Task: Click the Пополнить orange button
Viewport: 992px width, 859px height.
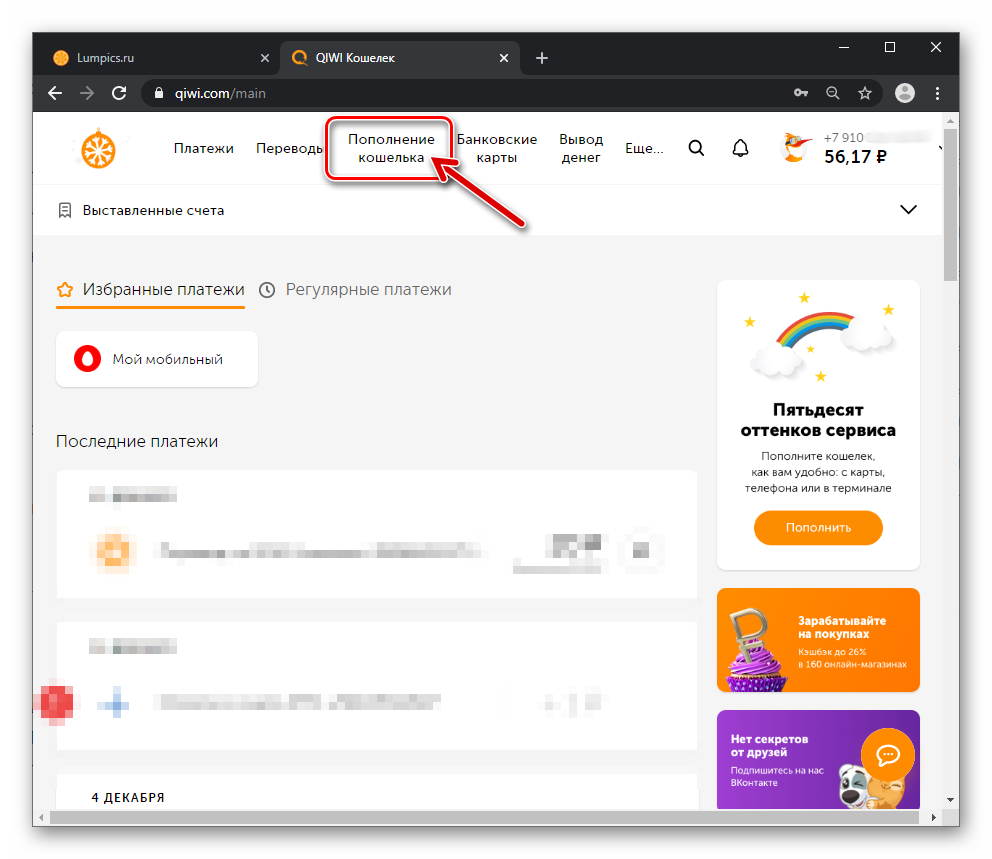Action: tap(818, 528)
